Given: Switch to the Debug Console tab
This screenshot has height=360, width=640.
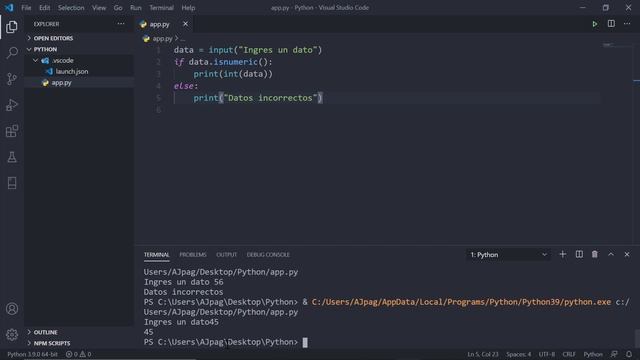Looking at the screenshot, I should coord(268,254).
